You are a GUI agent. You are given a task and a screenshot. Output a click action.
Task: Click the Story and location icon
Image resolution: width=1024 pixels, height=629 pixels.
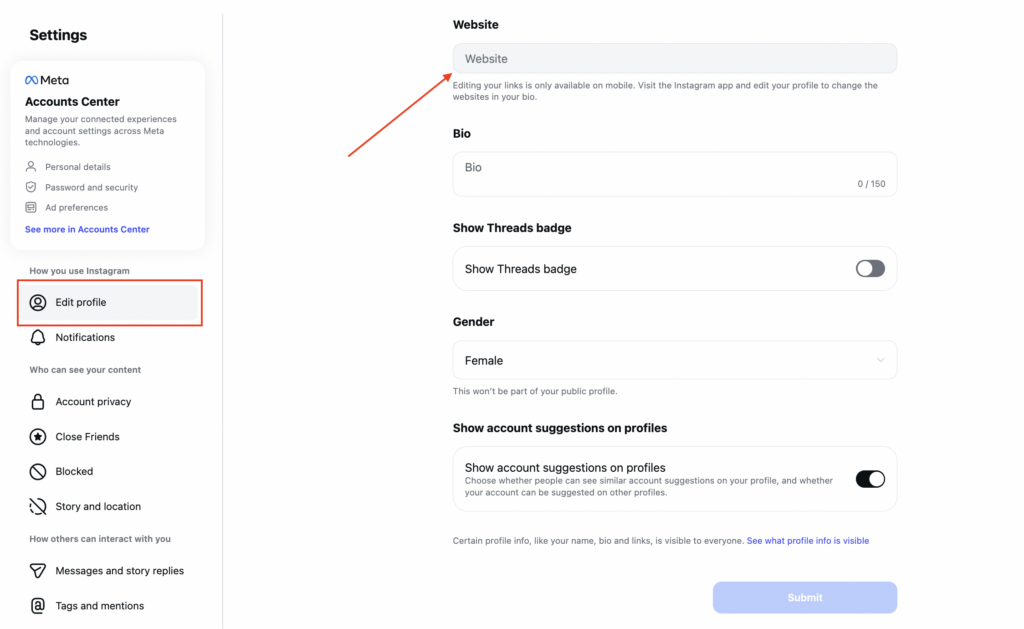coord(38,507)
